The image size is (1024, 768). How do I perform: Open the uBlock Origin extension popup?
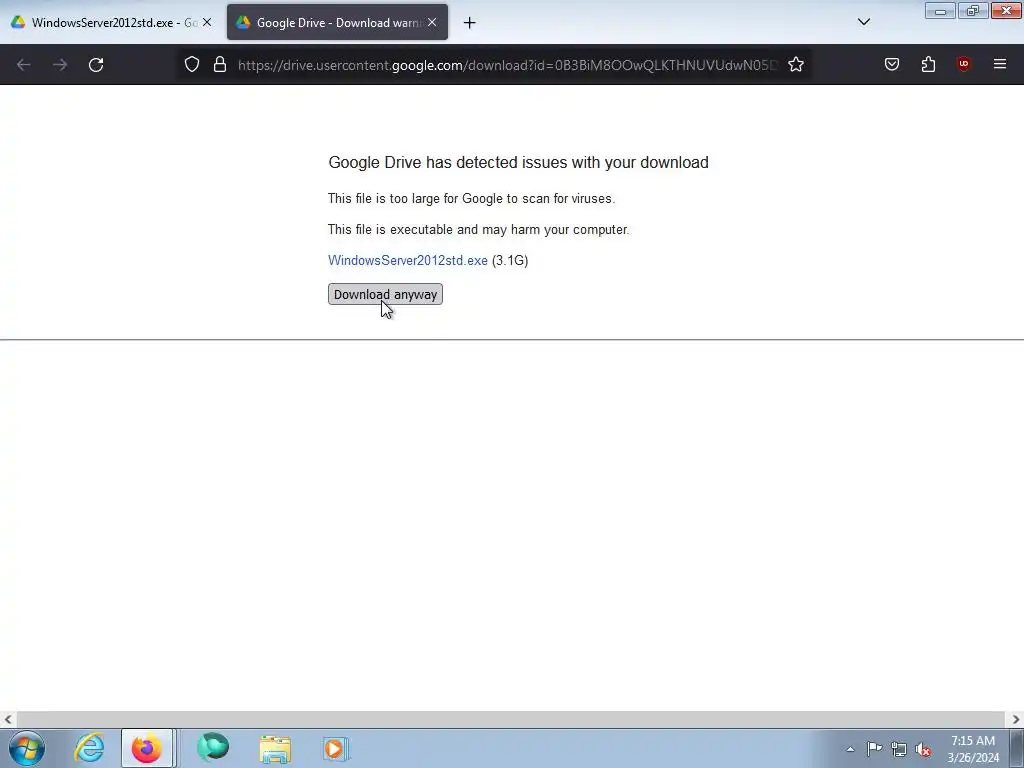pyautogui.click(x=963, y=64)
